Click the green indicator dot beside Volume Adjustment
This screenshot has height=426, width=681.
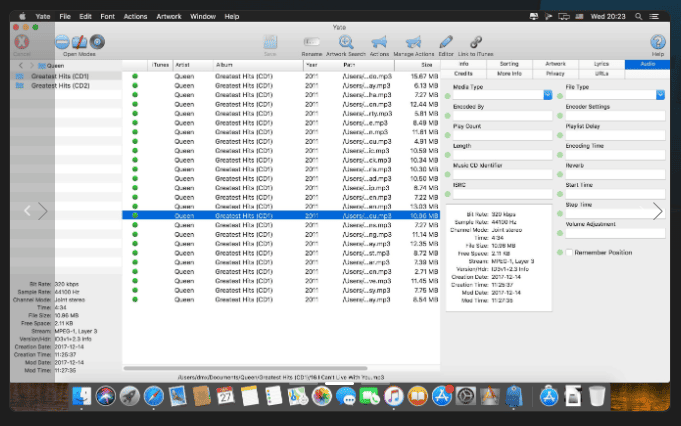[560, 233]
